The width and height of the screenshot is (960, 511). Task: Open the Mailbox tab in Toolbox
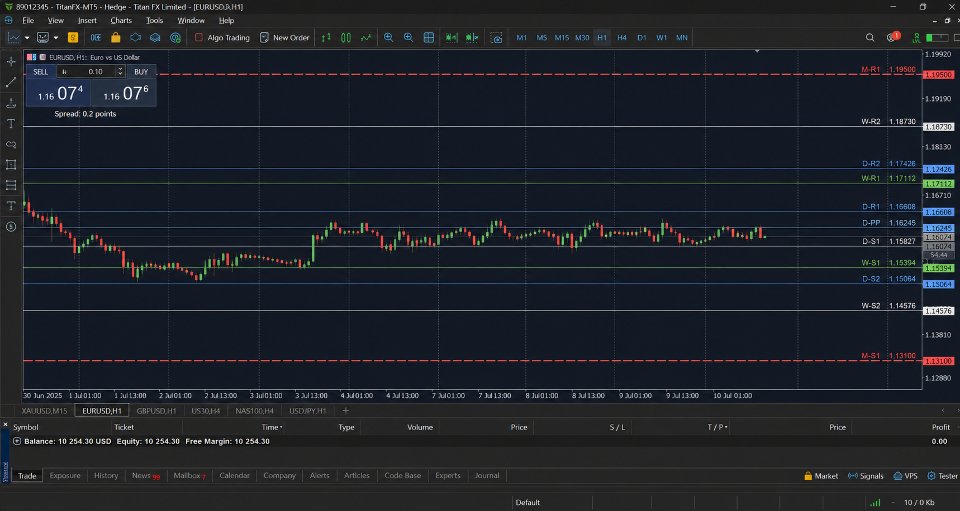tap(189, 476)
